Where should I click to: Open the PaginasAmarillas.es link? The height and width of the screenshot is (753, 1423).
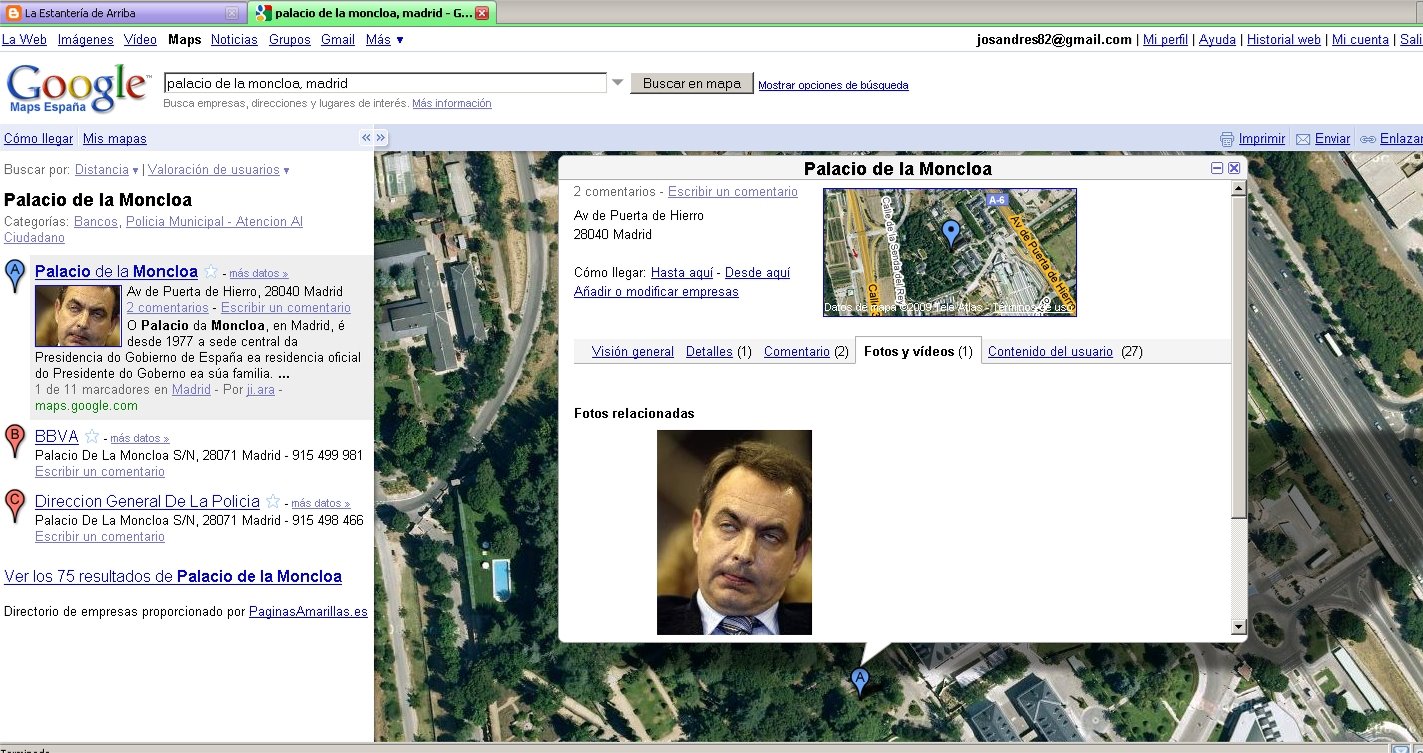pos(308,612)
